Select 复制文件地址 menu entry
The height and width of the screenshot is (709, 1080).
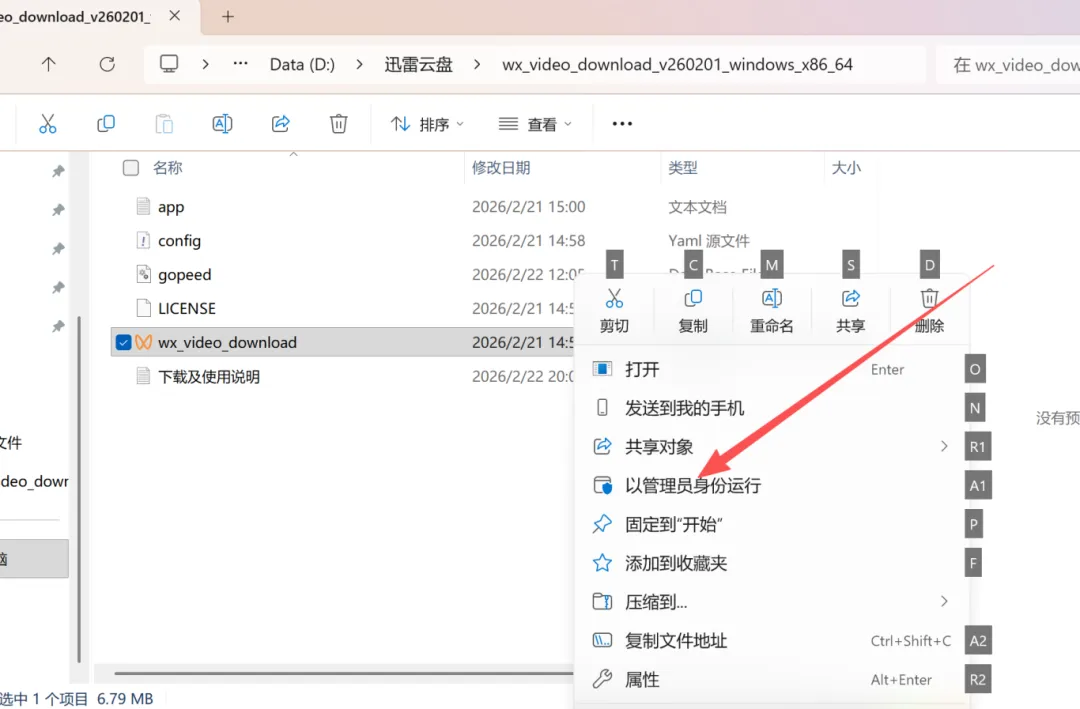771,641
